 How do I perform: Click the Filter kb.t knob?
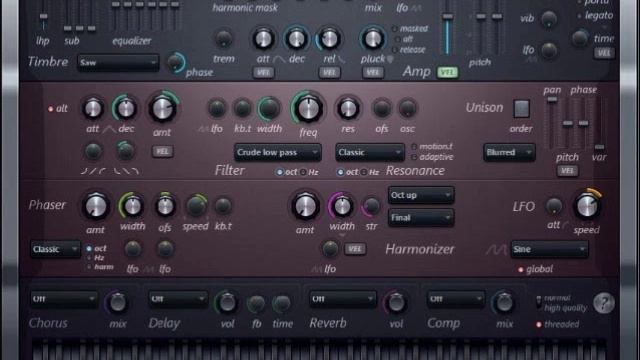(x=242, y=109)
